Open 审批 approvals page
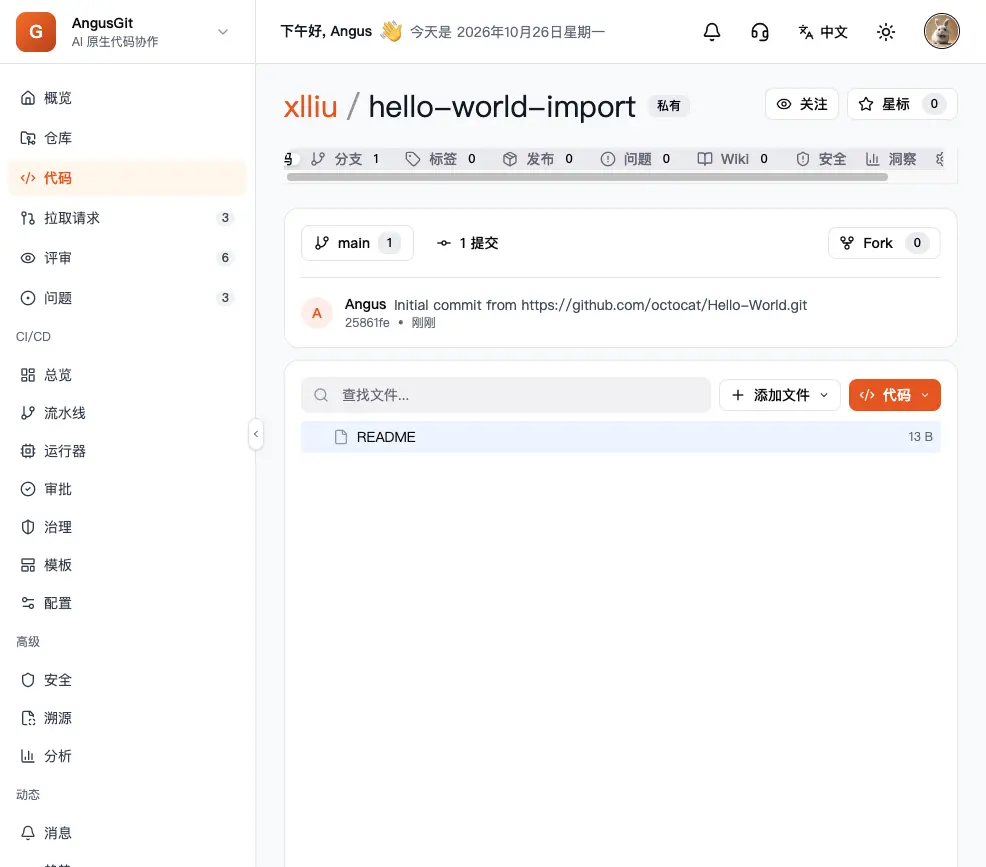The width and height of the screenshot is (986, 867). (127, 489)
